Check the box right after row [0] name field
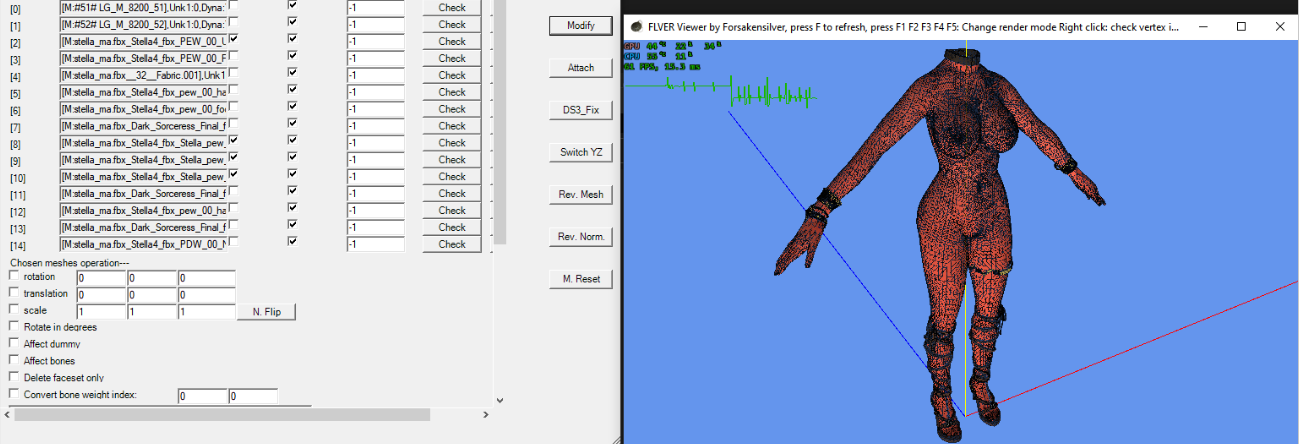 pos(233,5)
